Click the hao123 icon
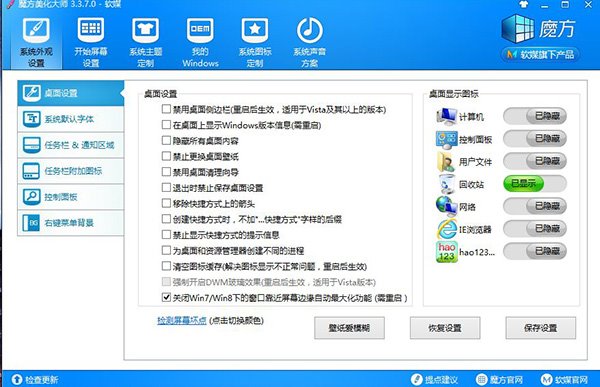The height and width of the screenshot is (387, 600). (x=447, y=251)
